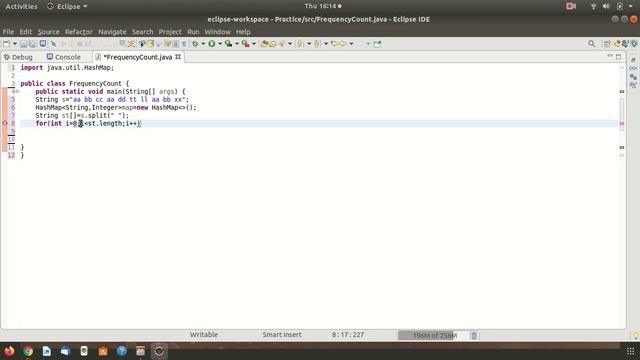This screenshot has width=640, height=360.
Task: Toggle the Mark Occurrences highlighter icon
Action: click(167, 44)
